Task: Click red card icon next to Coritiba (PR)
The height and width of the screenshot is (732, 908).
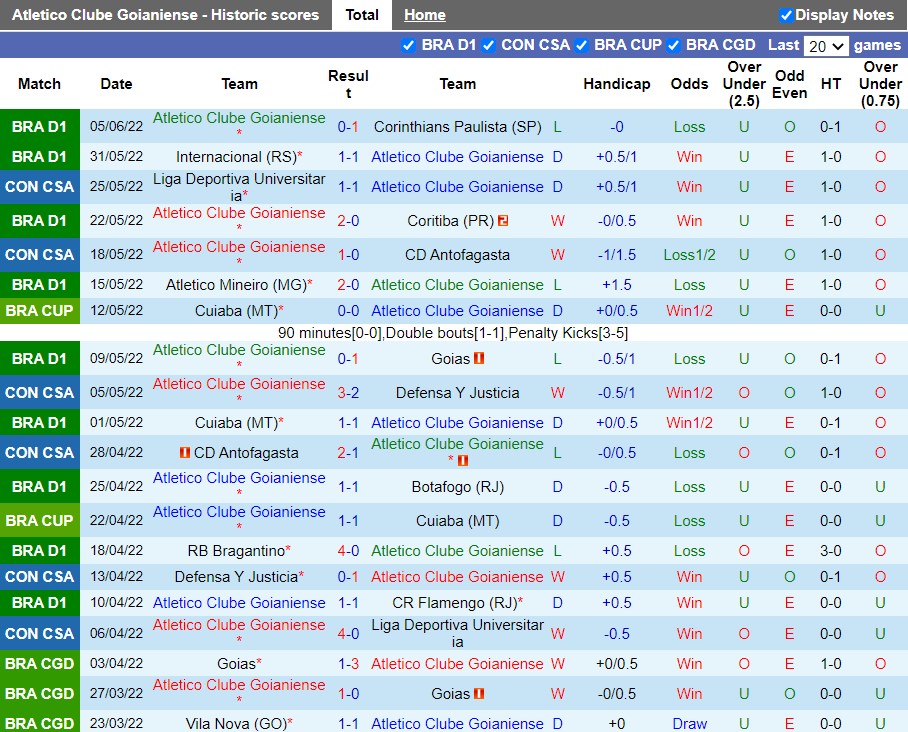Action: [x=503, y=221]
